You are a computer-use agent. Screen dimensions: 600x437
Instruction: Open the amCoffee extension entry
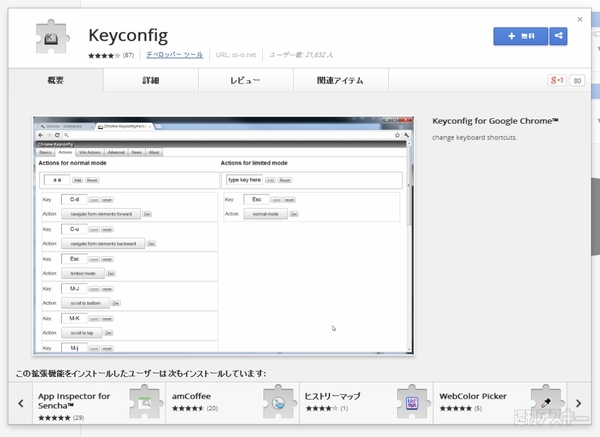tap(233, 403)
